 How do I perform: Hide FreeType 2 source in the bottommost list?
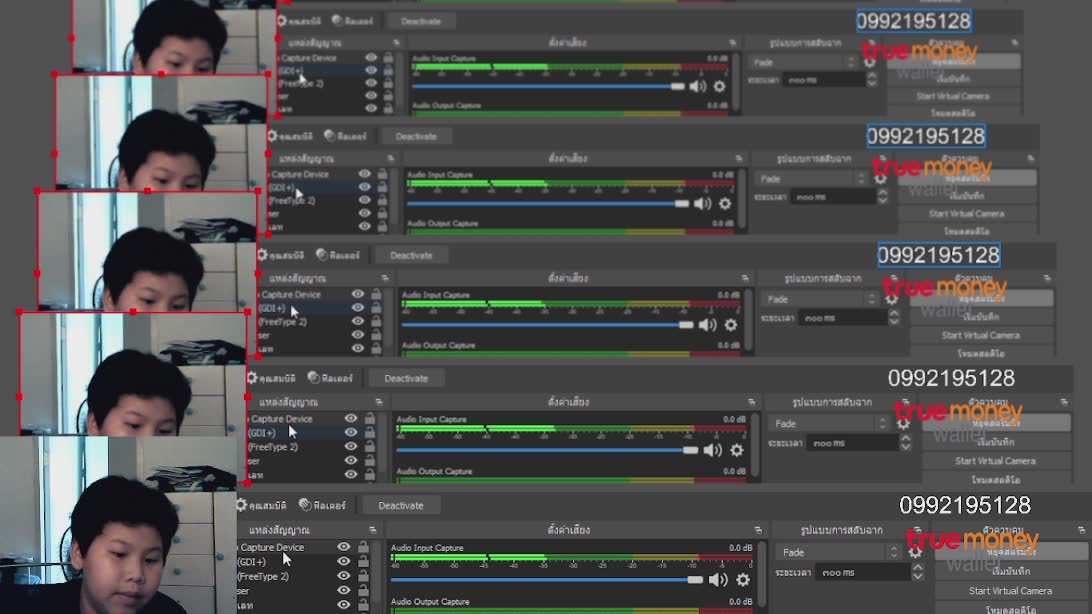(x=343, y=576)
